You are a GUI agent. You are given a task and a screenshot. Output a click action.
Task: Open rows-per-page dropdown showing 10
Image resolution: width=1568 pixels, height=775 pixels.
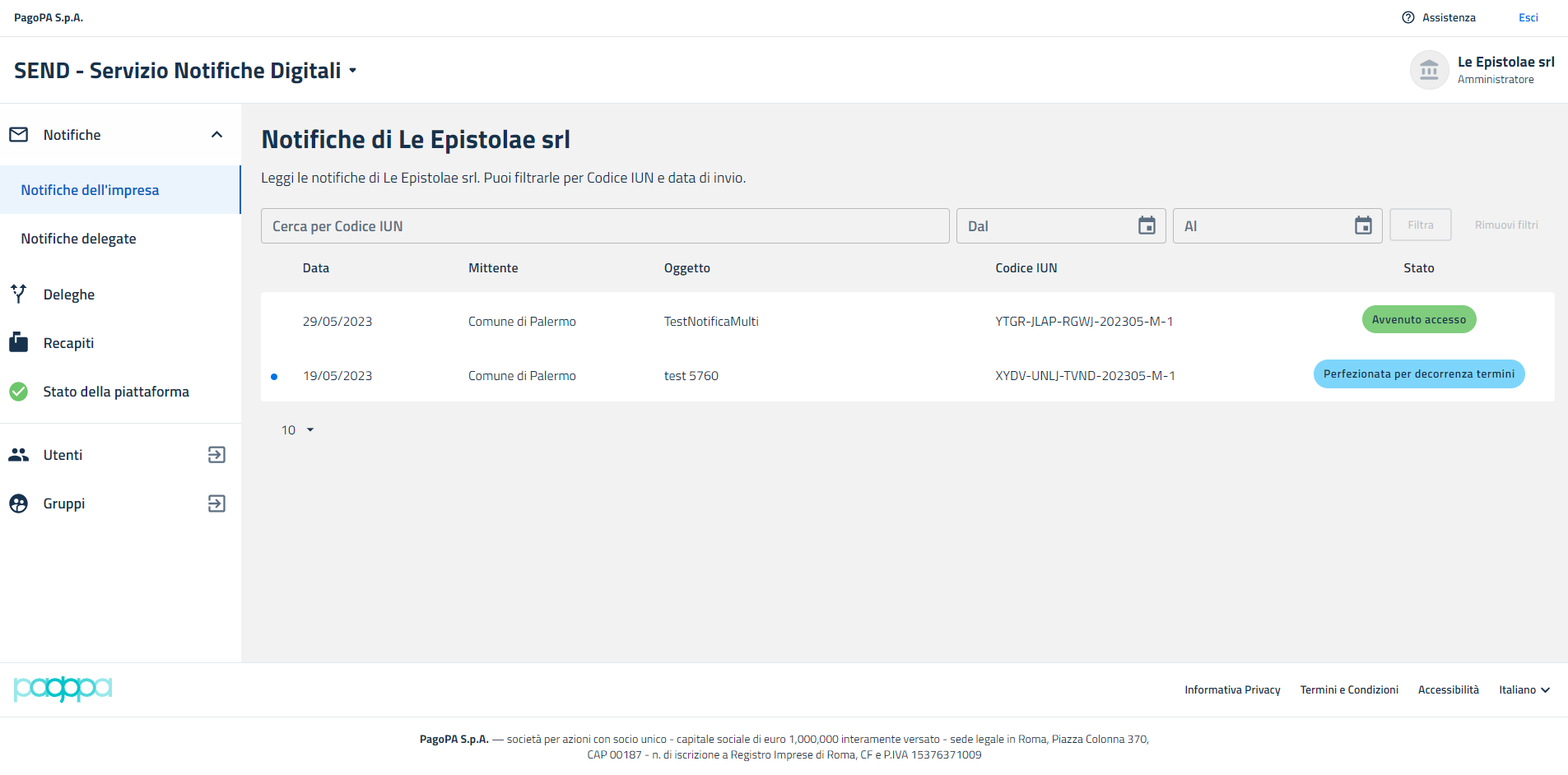point(298,430)
